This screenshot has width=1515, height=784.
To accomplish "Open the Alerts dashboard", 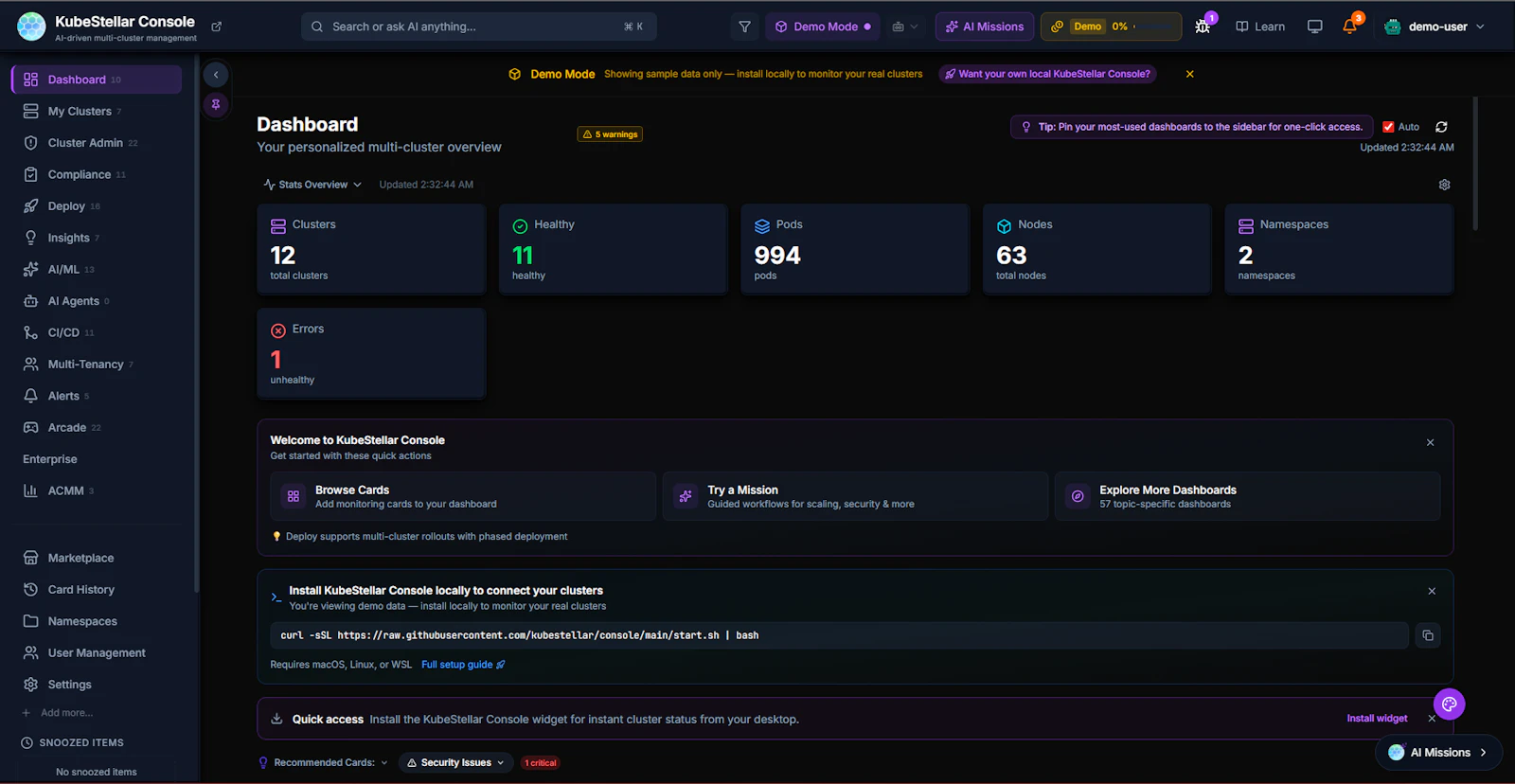I will point(97,396).
